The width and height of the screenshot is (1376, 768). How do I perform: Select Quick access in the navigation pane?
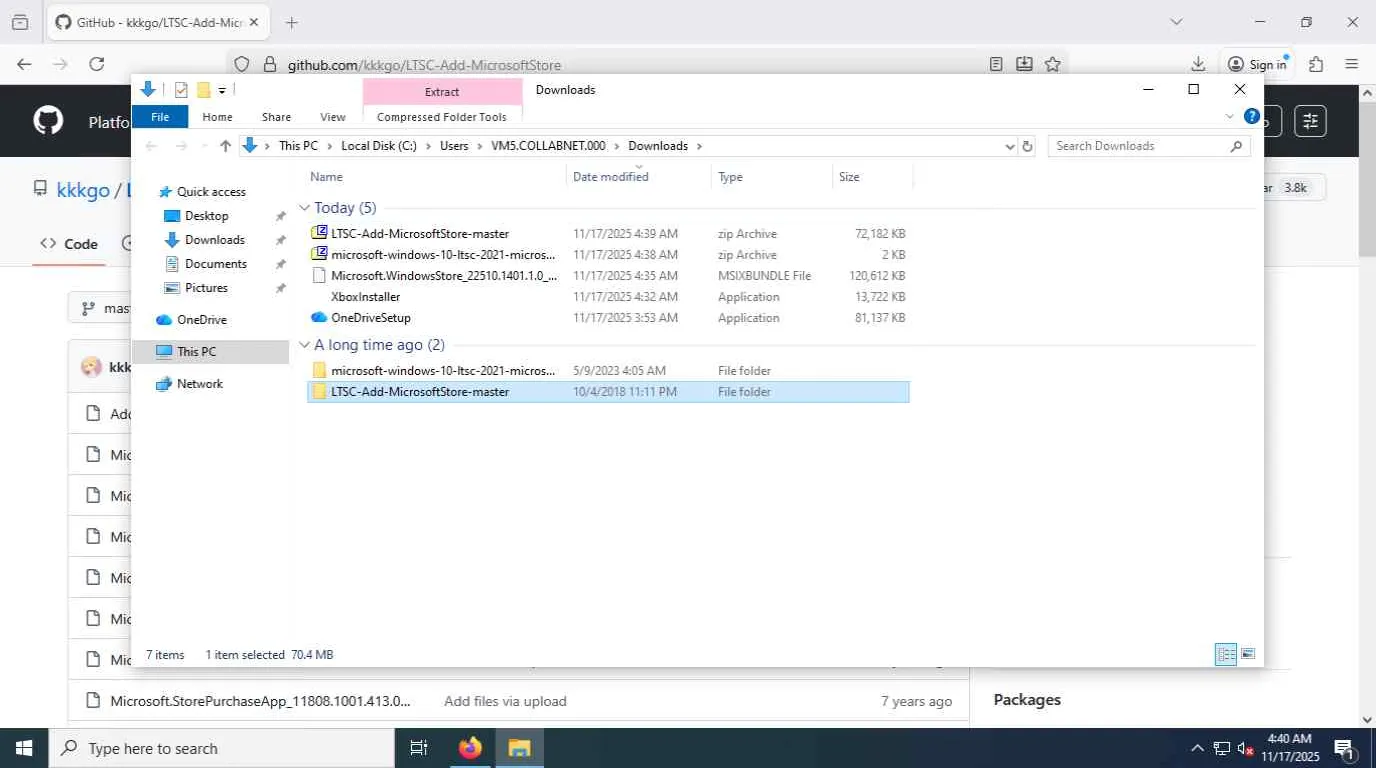point(211,192)
